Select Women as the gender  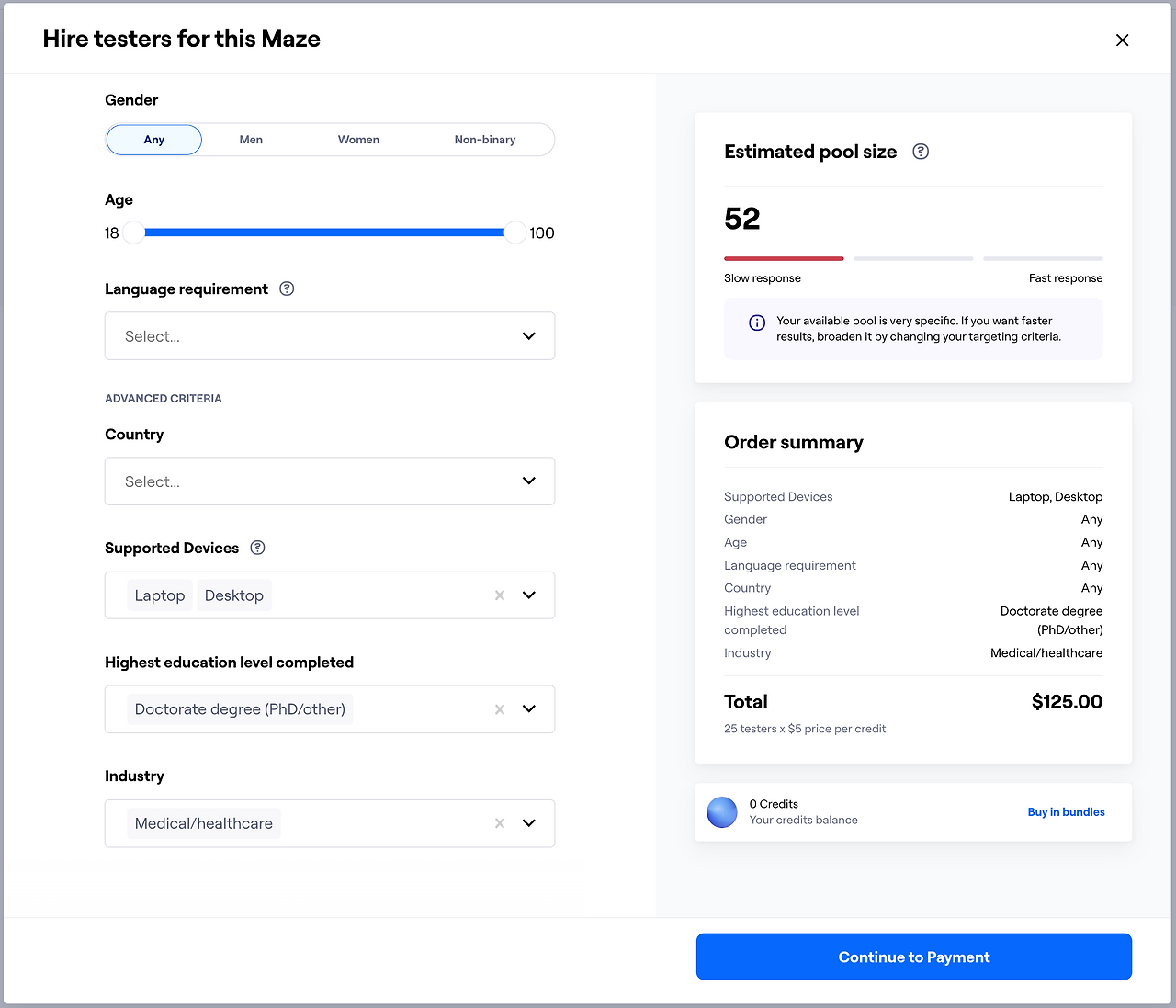pos(358,140)
